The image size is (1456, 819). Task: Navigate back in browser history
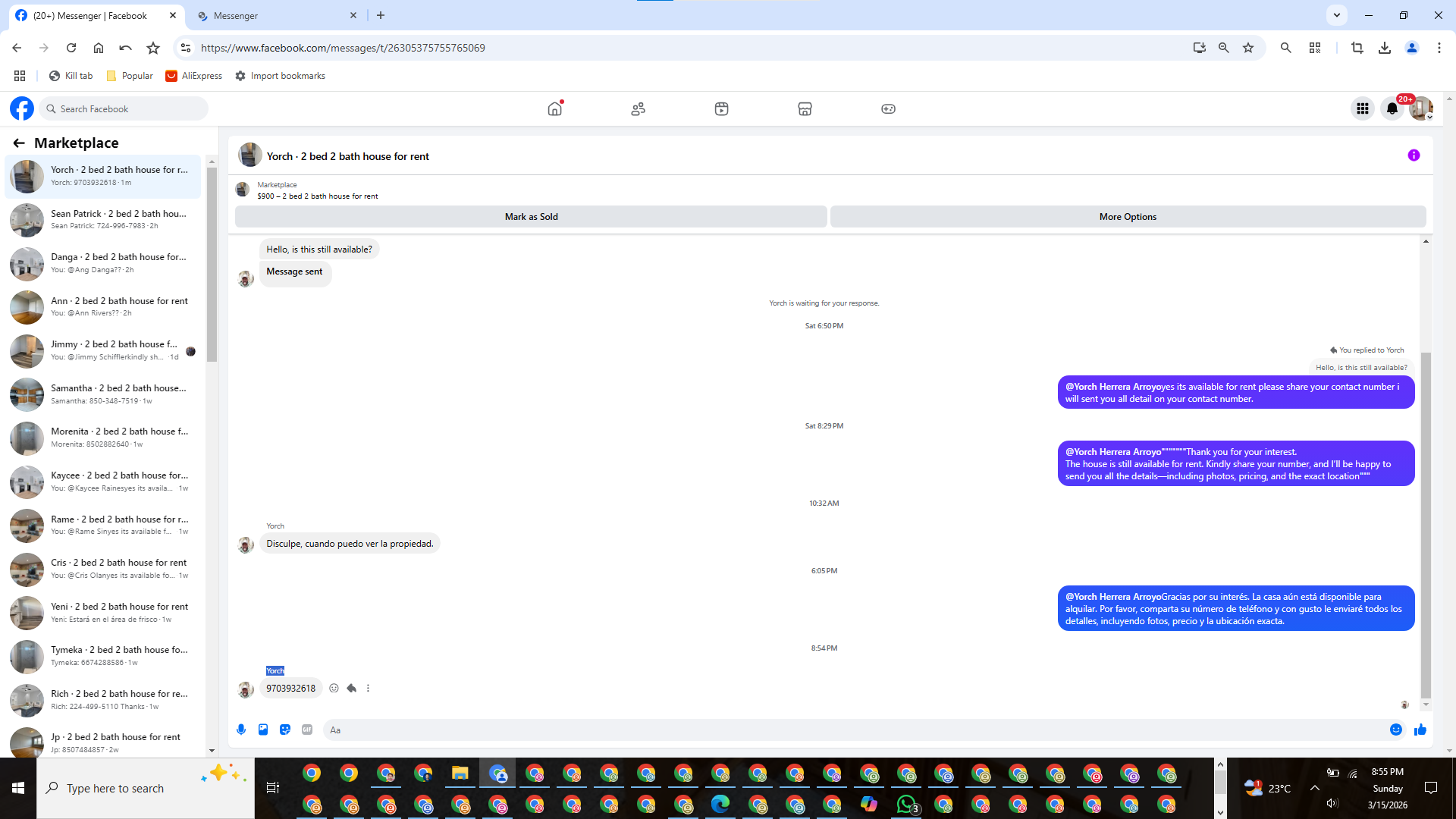17,48
